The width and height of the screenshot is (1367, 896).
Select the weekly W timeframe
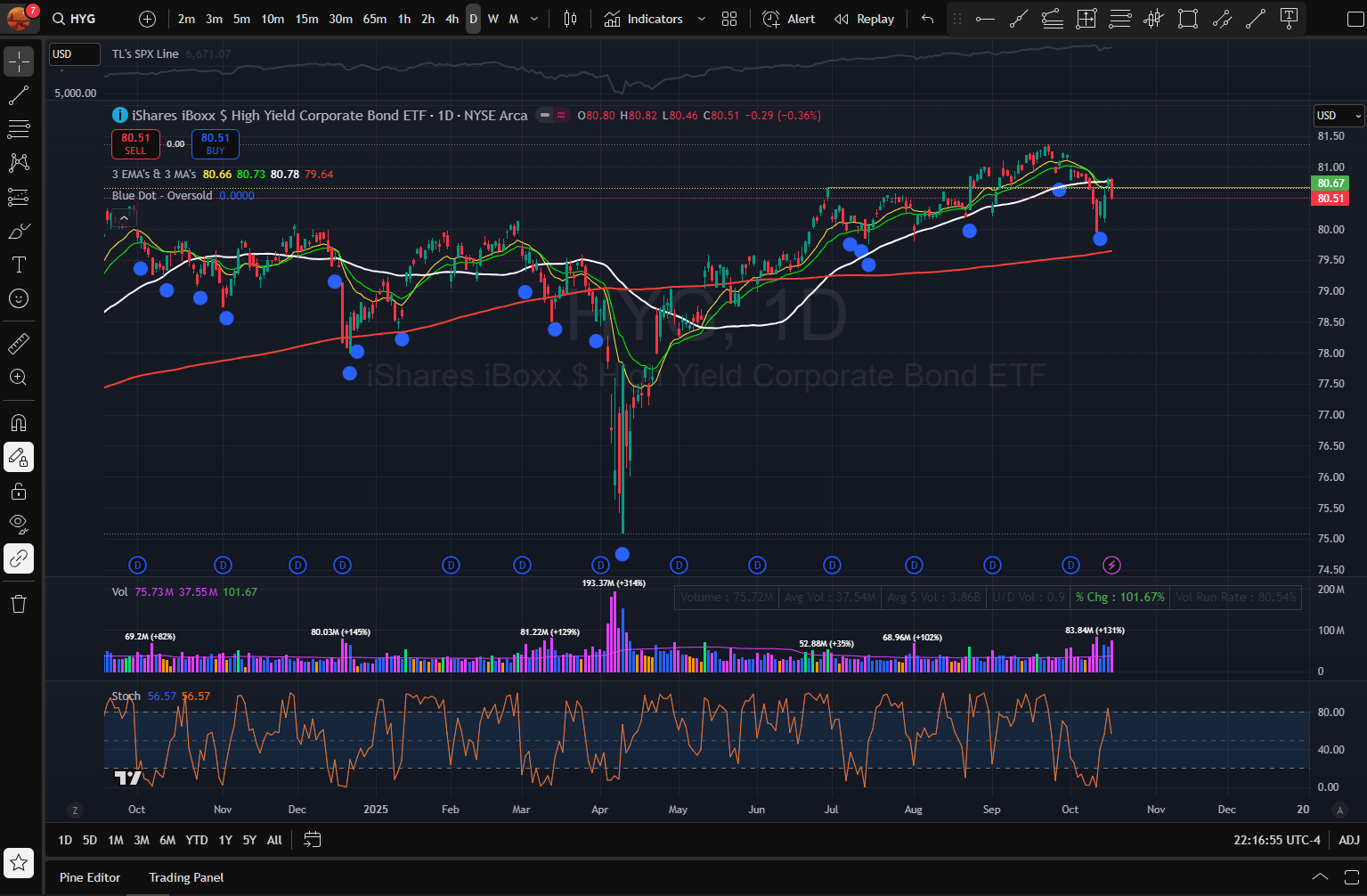point(493,19)
